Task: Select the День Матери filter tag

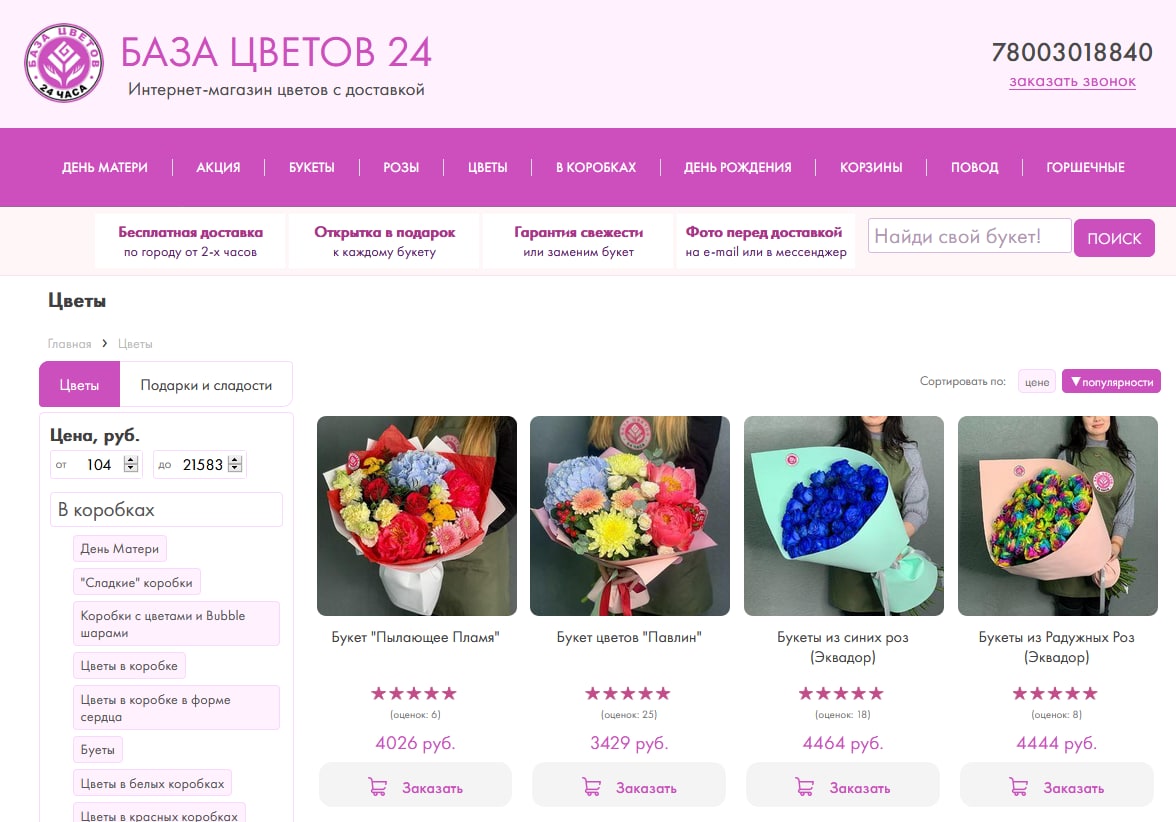Action: pos(120,548)
